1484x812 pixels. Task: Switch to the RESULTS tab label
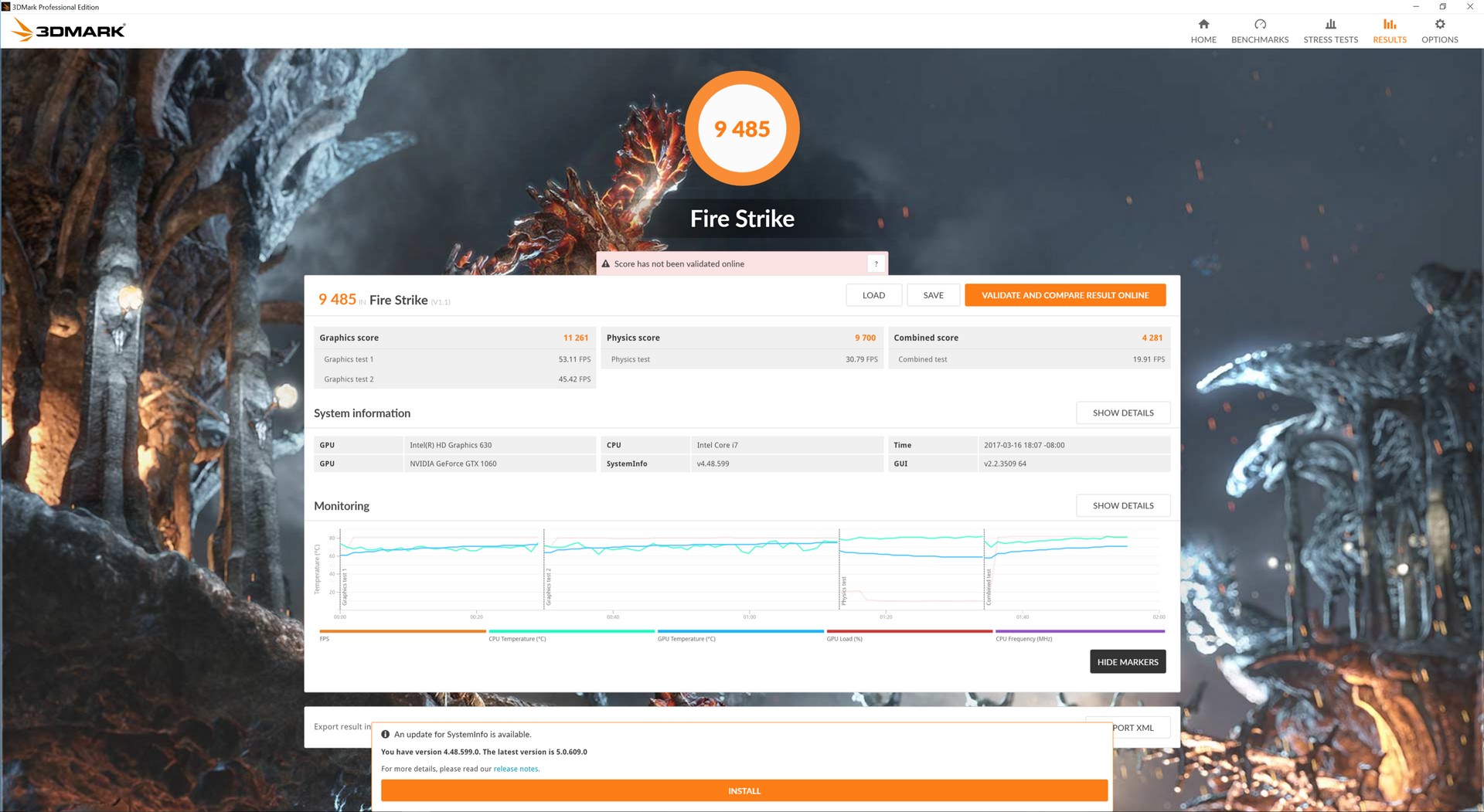coord(1390,40)
